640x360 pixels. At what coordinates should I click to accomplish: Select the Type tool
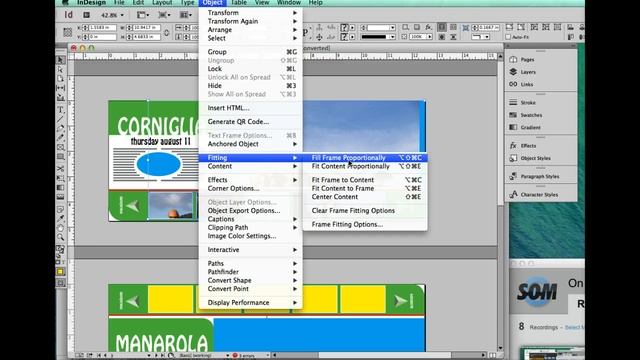[x=60, y=110]
